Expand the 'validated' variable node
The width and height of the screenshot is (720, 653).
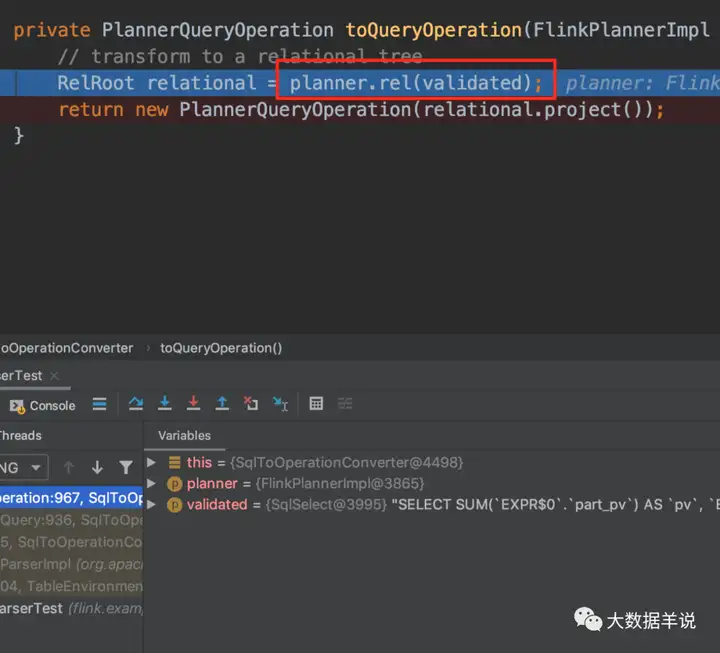click(151, 505)
